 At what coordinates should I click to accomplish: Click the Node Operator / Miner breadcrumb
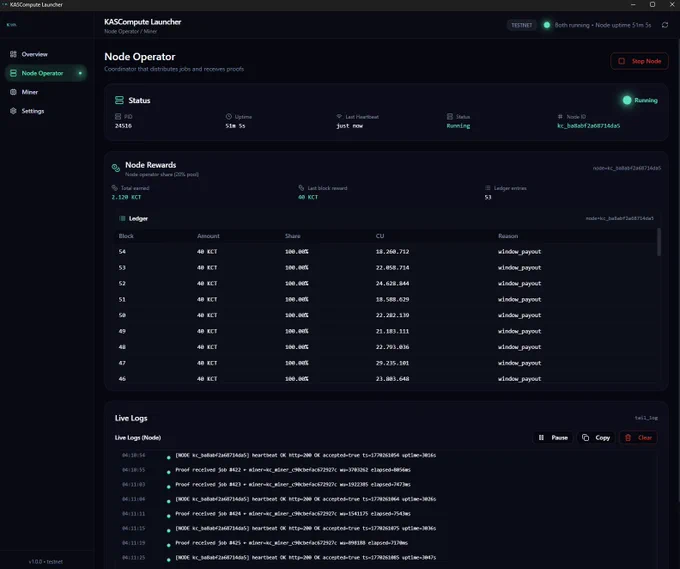tap(131, 31)
